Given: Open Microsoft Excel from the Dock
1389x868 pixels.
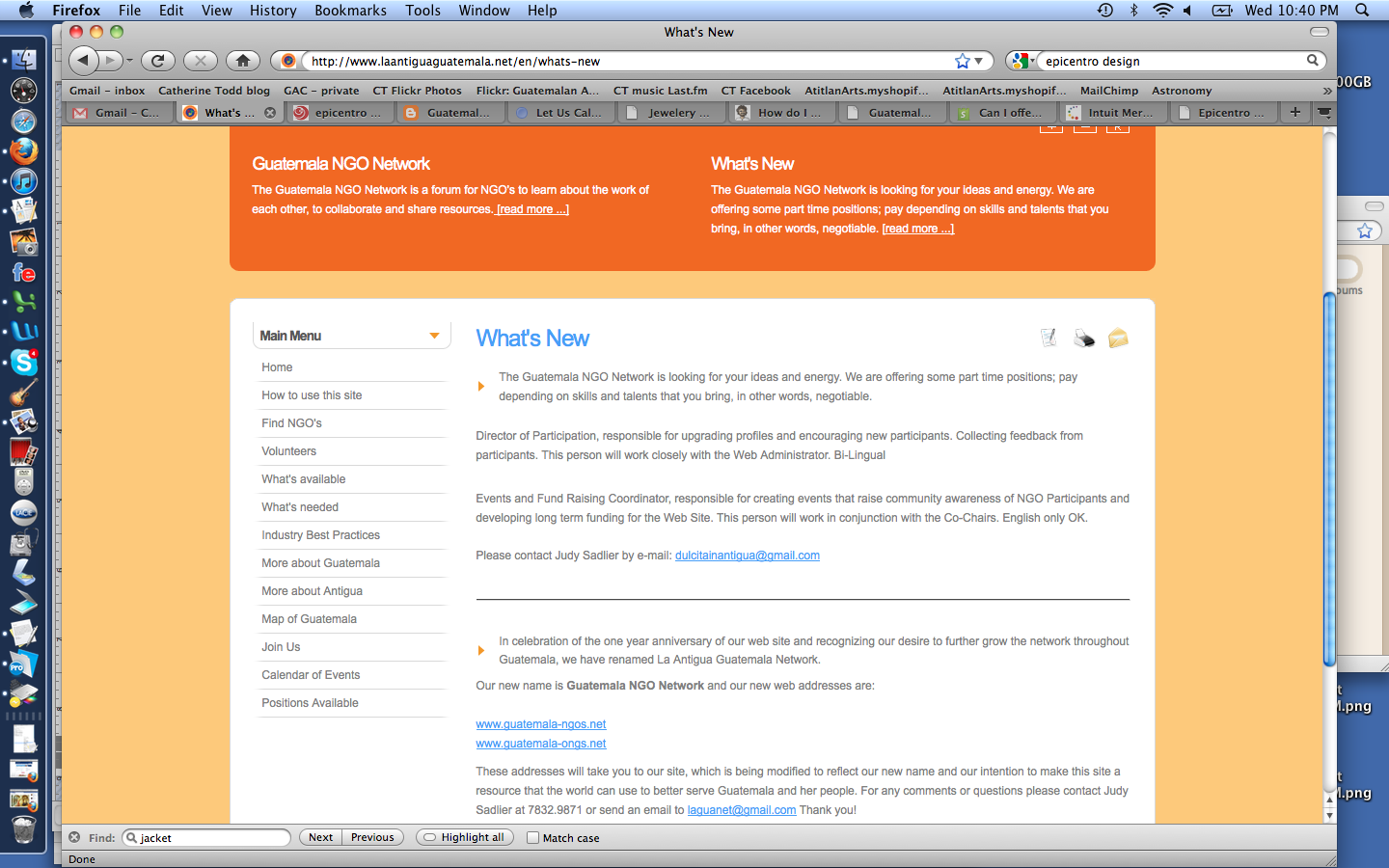Looking at the screenshot, I should (x=24, y=303).
